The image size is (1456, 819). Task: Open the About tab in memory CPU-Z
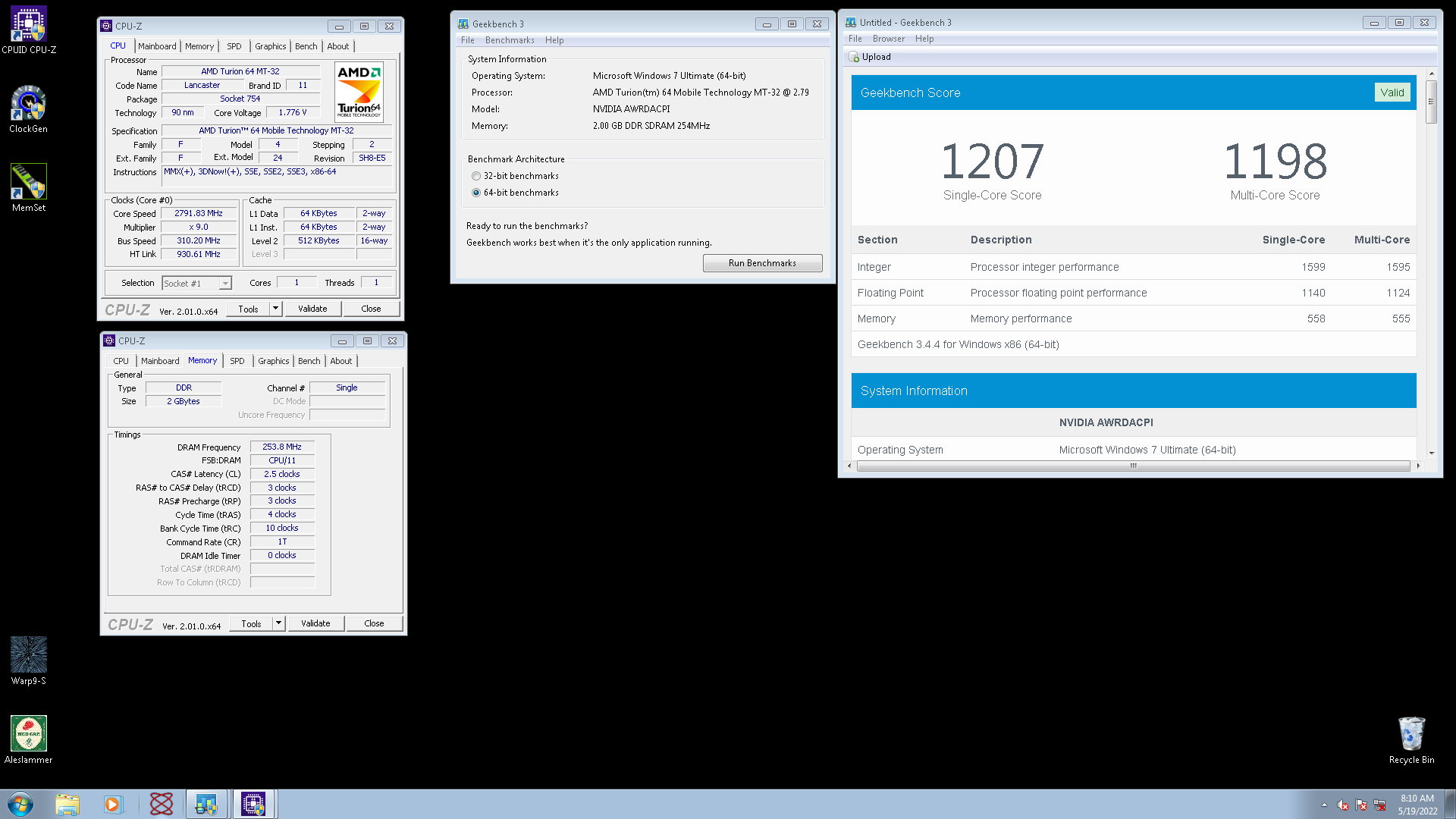pos(341,361)
